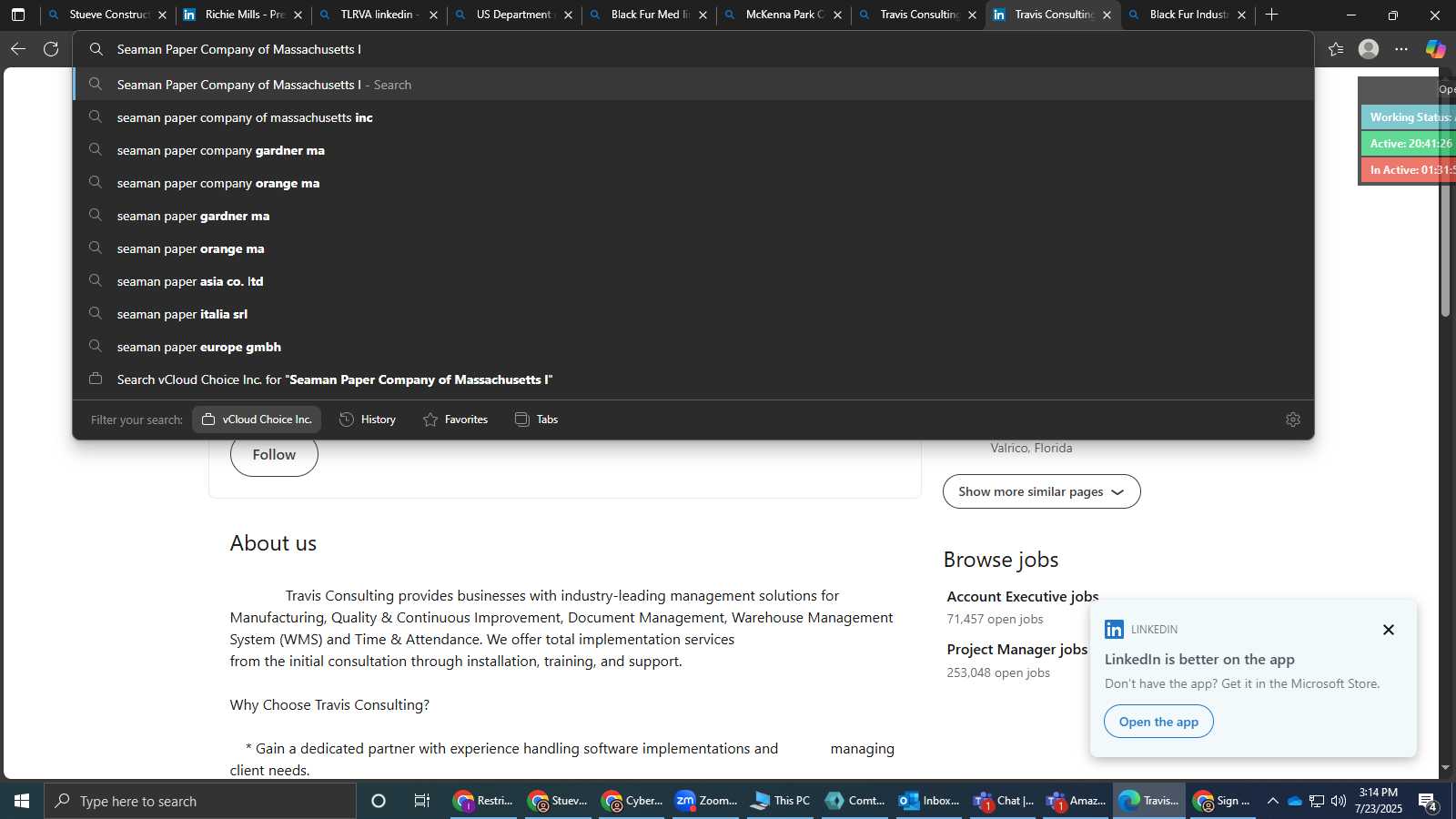Image resolution: width=1456 pixels, height=819 pixels.
Task: Close the Stueve Construction tab
Action: (162, 15)
